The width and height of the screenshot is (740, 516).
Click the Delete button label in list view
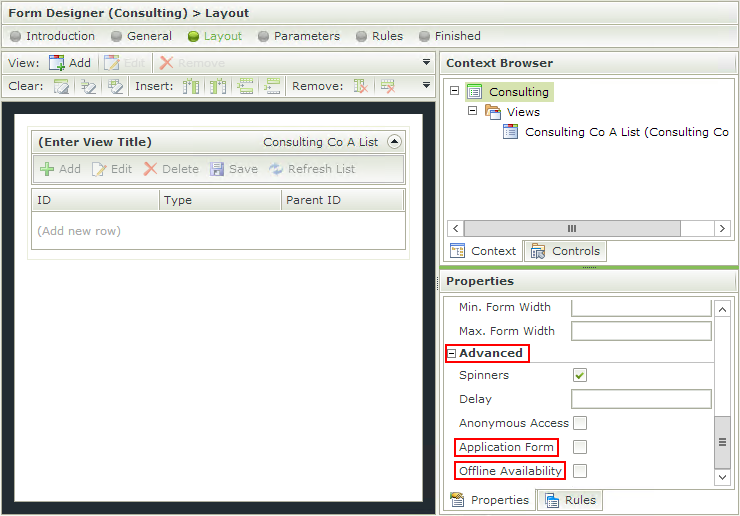point(180,169)
